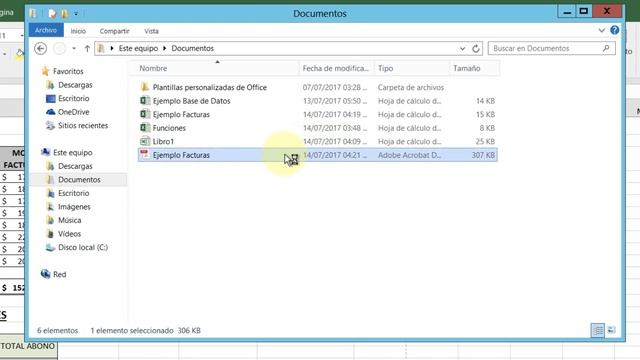
Task: Click the Carpeta de archivos type cell
Action: click(411, 87)
